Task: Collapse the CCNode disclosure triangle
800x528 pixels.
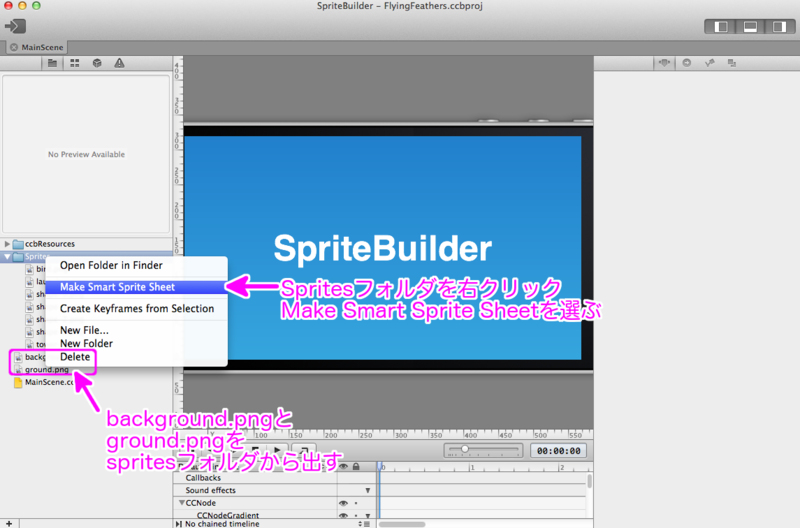Action: [182, 502]
